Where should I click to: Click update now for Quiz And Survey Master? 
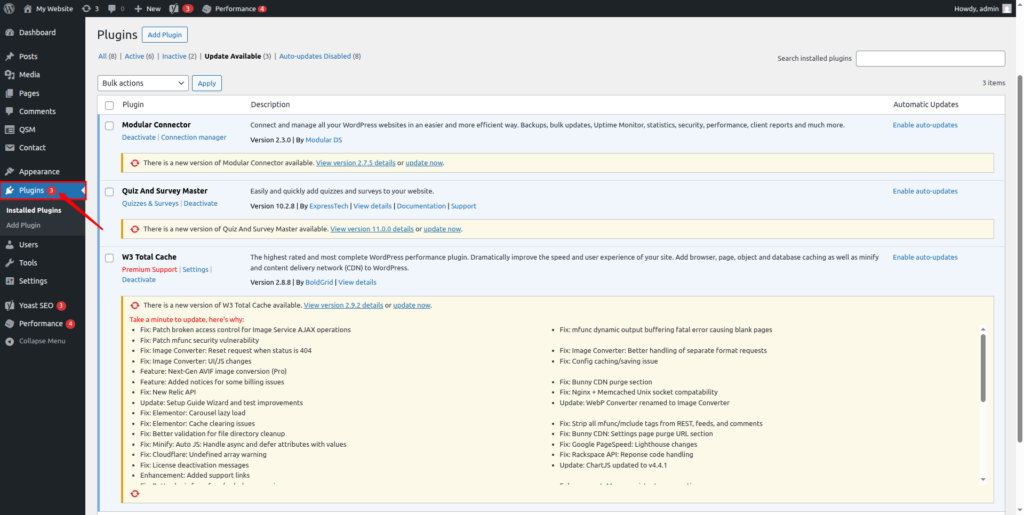[443, 229]
